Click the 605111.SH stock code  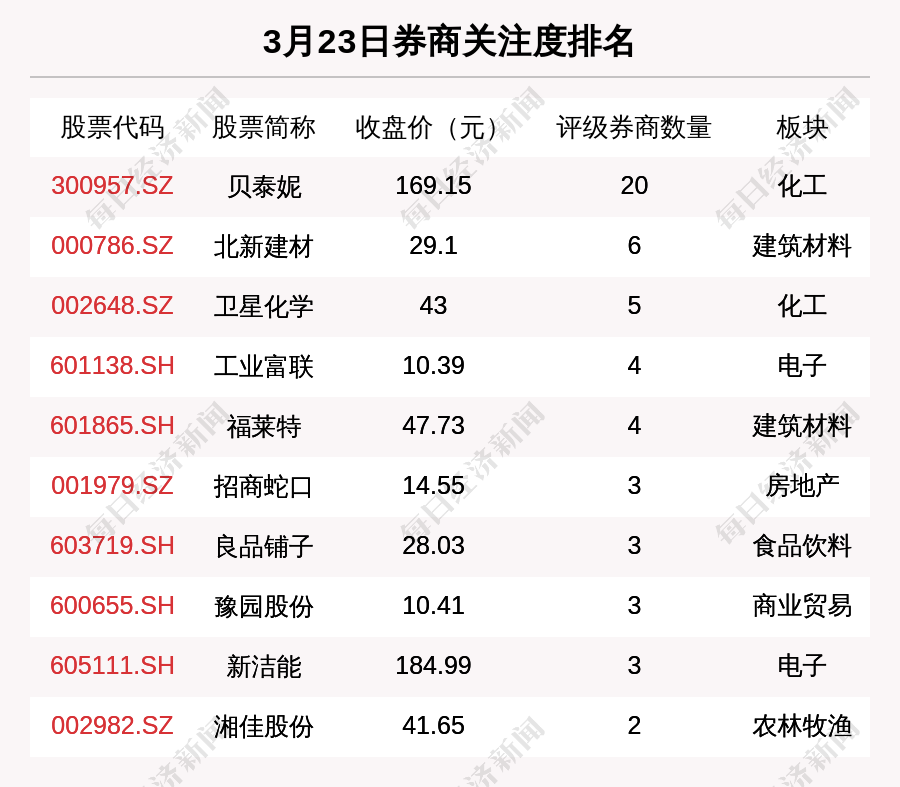112,666
